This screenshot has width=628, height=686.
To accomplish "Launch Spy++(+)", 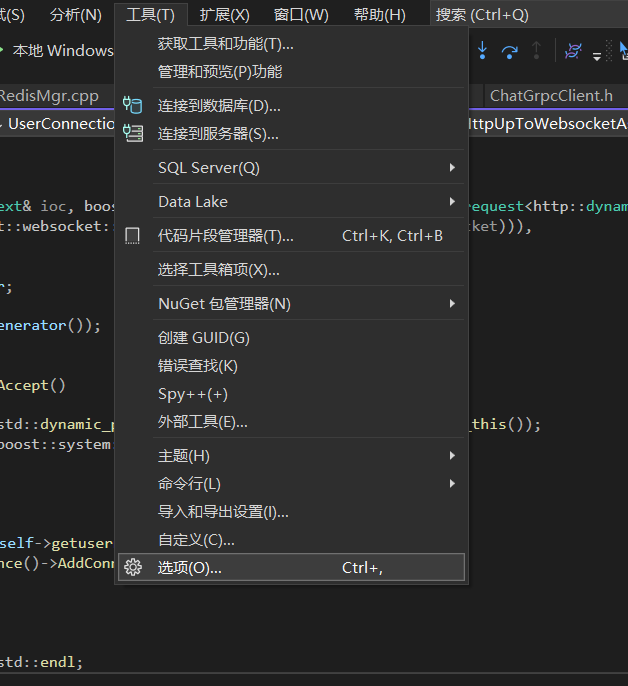I will (x=291, y=394).
